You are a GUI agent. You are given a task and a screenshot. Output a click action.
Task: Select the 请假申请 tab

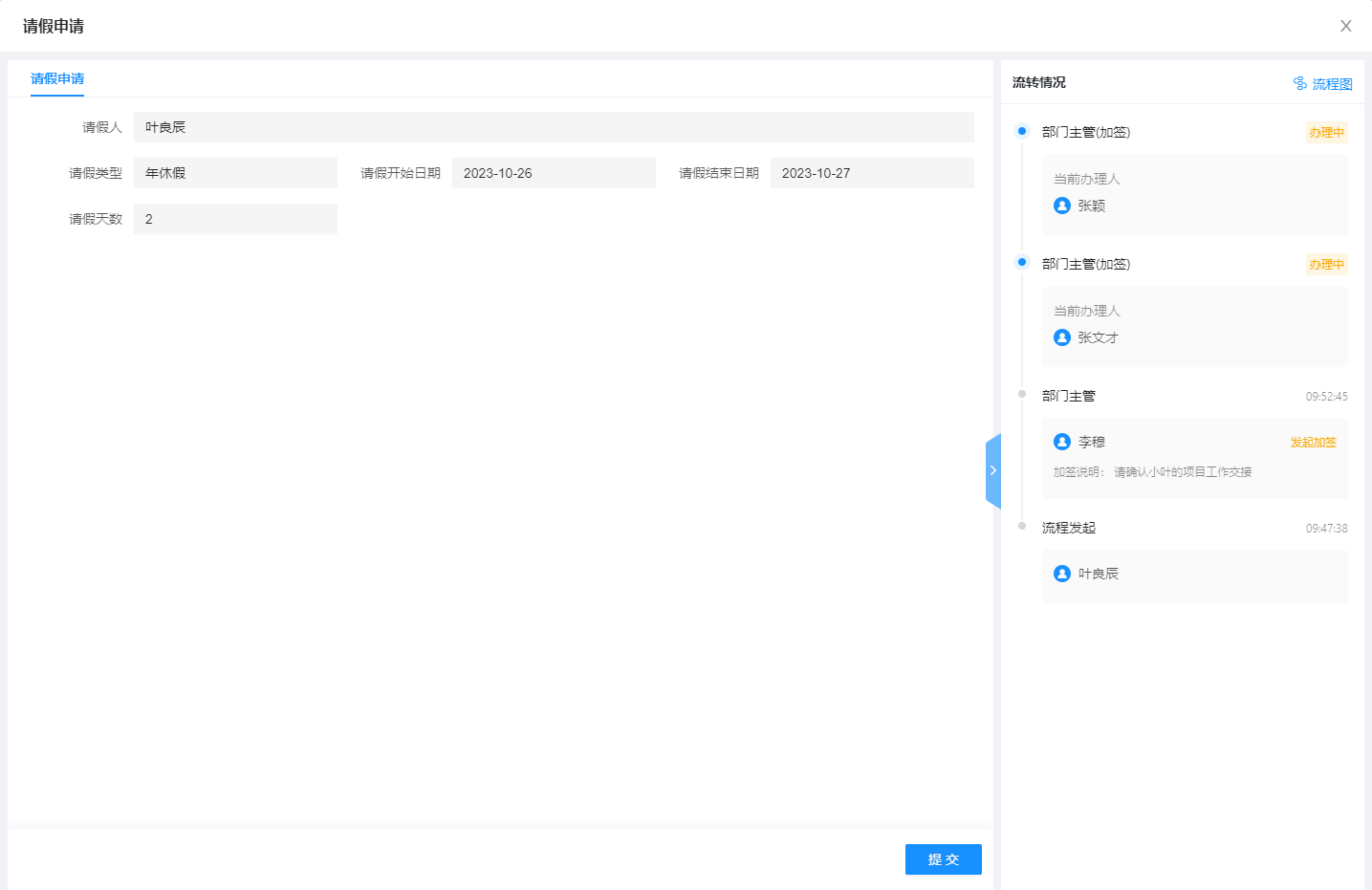click(57, 78)
